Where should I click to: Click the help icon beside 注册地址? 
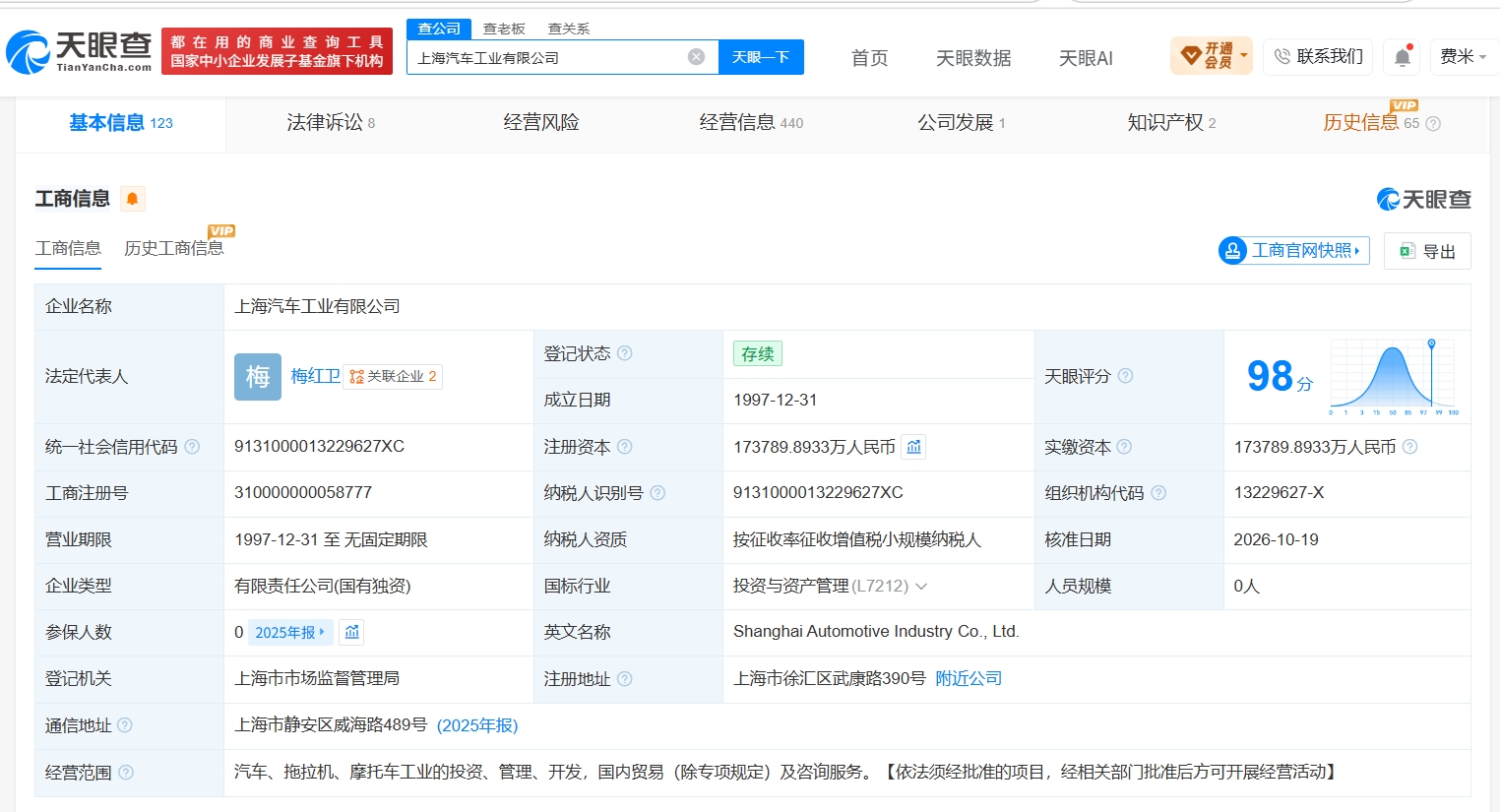(x=624, y=679)
